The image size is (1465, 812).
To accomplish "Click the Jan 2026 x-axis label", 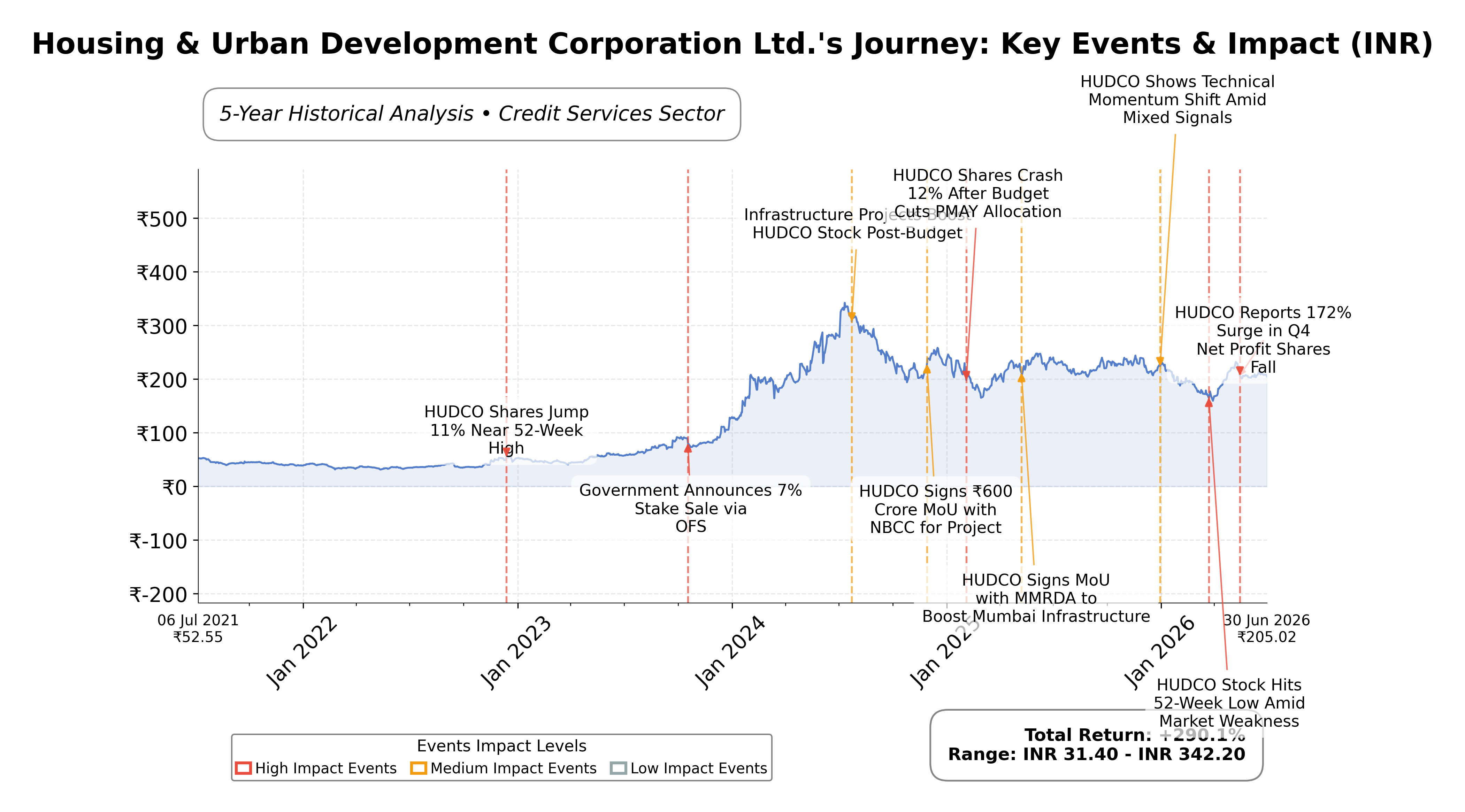I will [1160, 653].
